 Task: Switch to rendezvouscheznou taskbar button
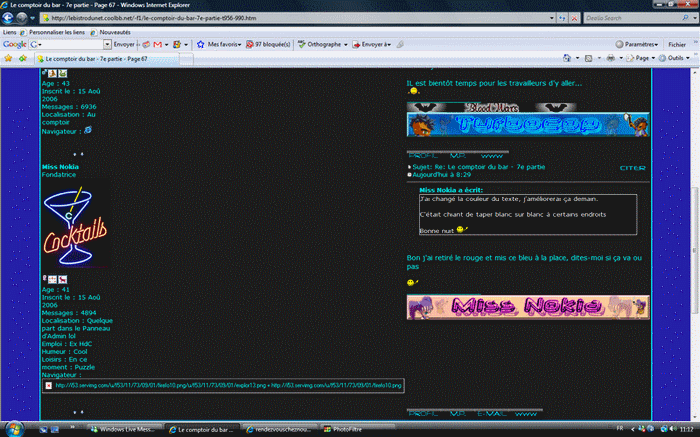tap(280, 429)
